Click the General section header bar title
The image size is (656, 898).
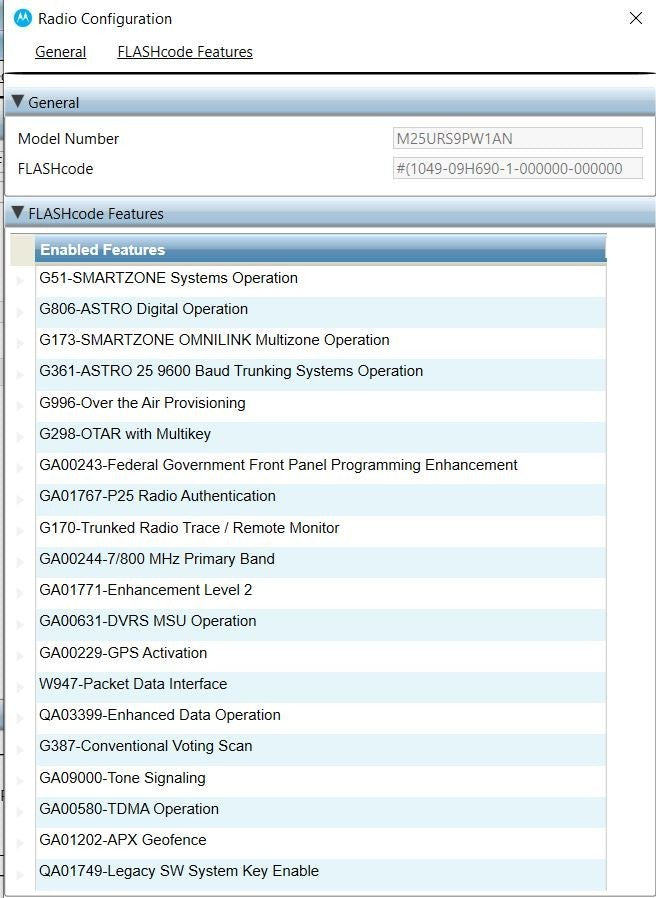[54, 103]
